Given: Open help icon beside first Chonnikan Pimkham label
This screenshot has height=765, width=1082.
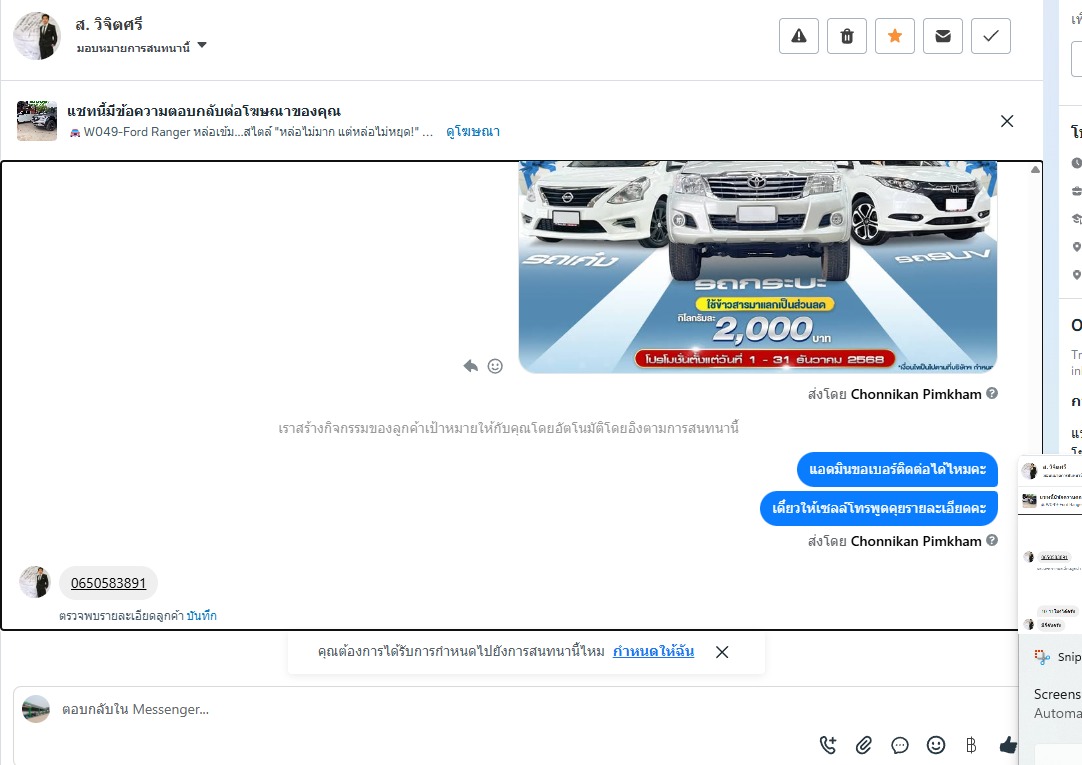Looking at the screenshot, I should [992, 393].
